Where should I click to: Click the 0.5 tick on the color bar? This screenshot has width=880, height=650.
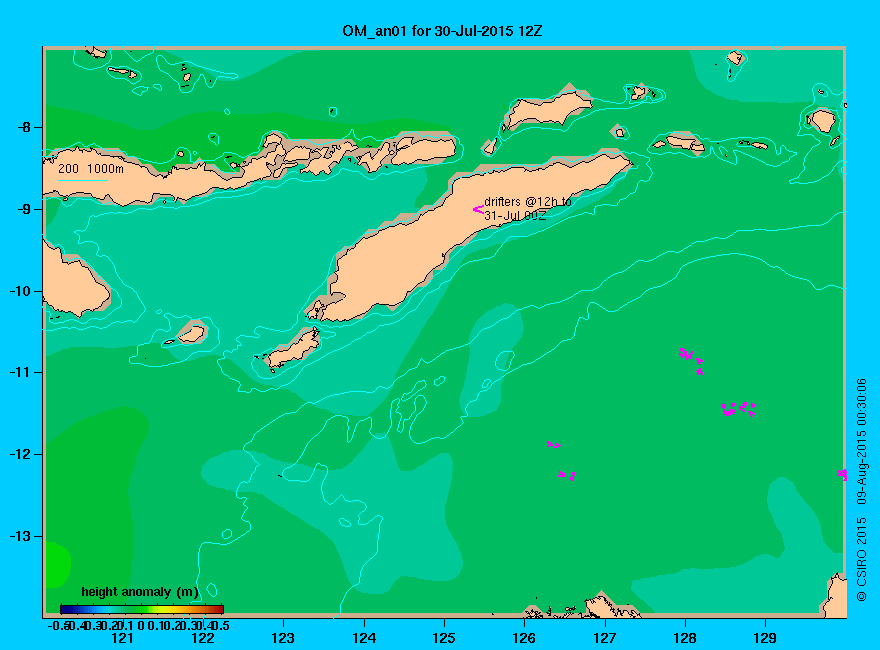221,625
